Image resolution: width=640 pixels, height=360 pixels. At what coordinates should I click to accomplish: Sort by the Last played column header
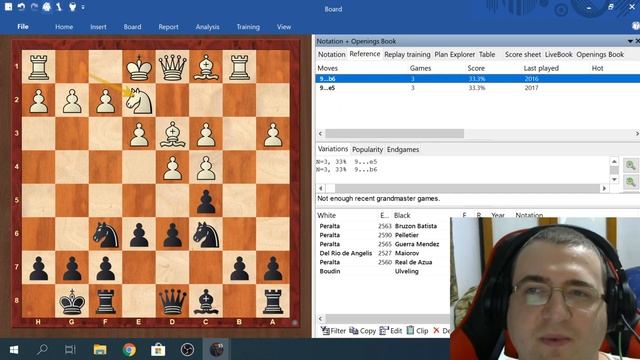pyautogui.click(x=541, y=68)
